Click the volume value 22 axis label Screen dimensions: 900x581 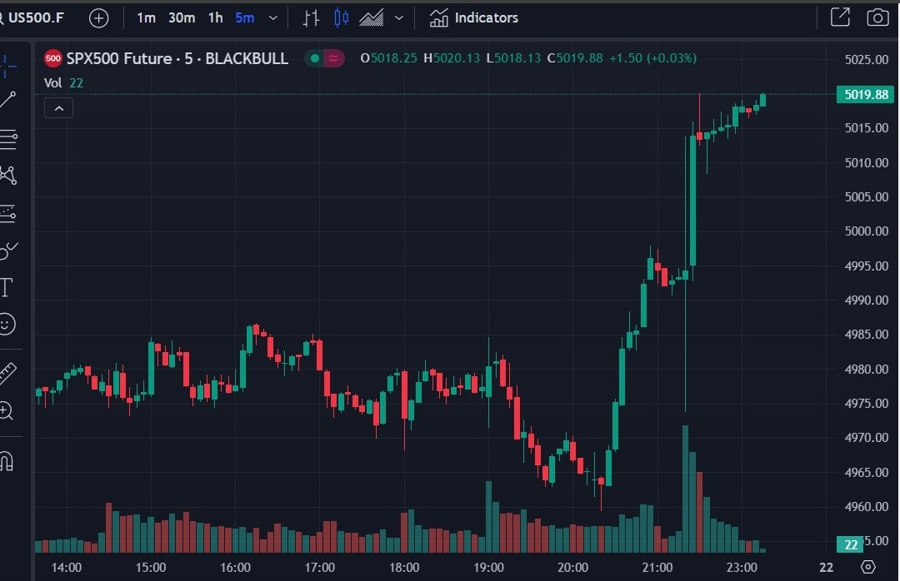850,544
